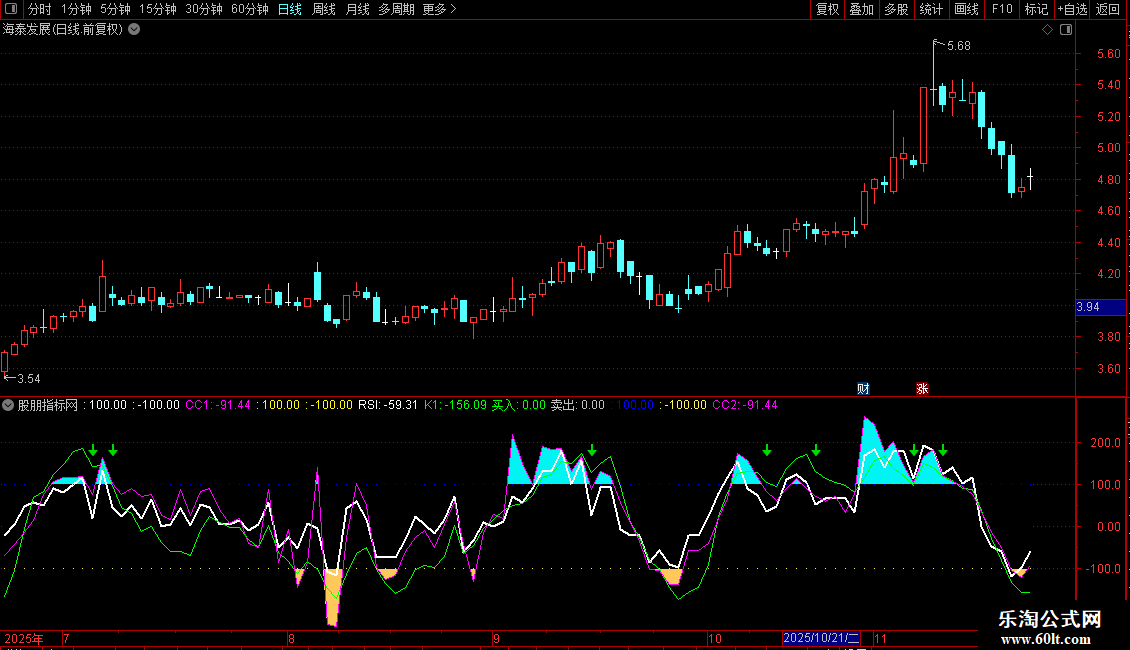Toggle the right side panel icon
The image size is (1130, 650).
(1066, 30)
